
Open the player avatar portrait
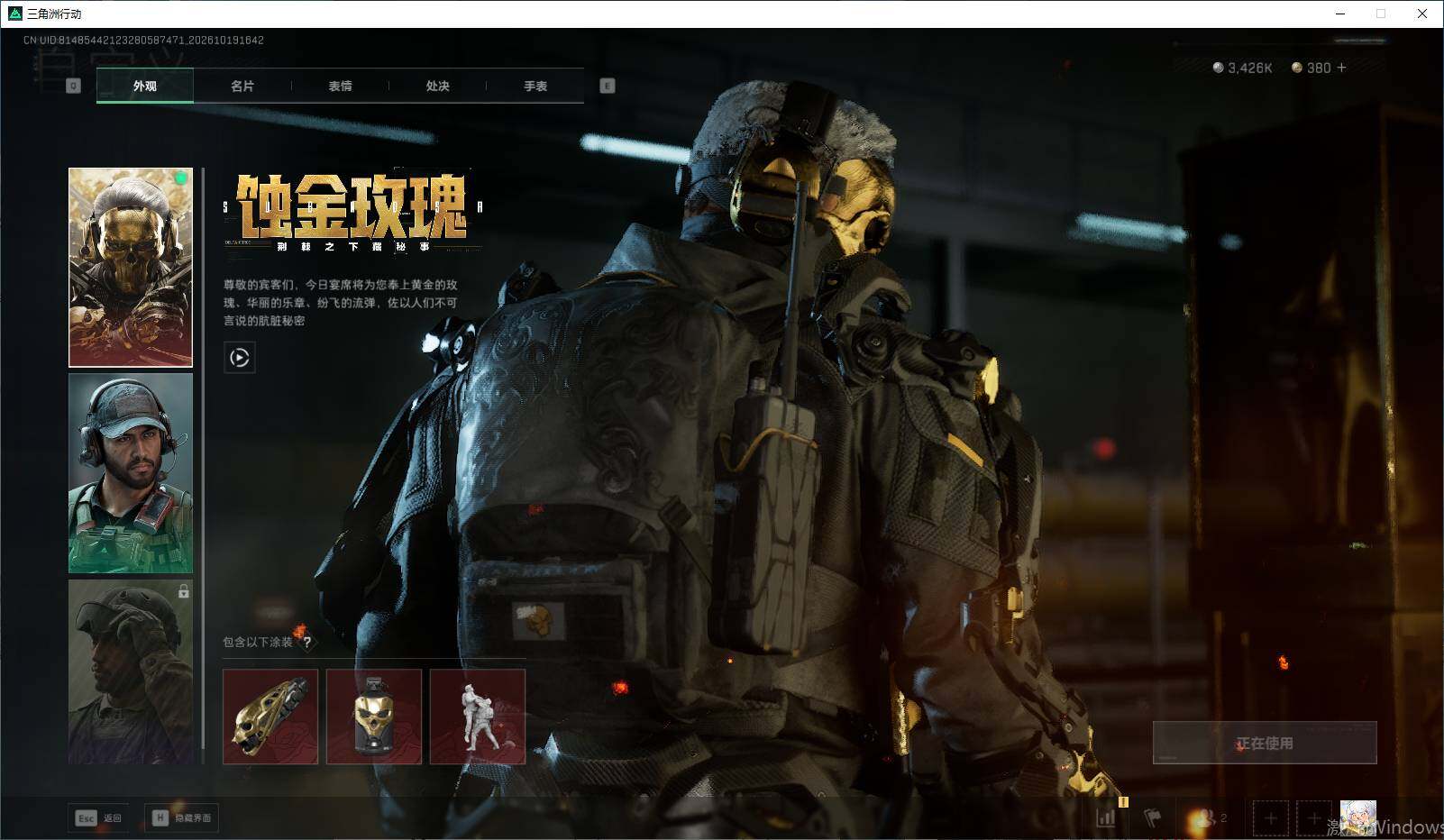(1357, 818)
